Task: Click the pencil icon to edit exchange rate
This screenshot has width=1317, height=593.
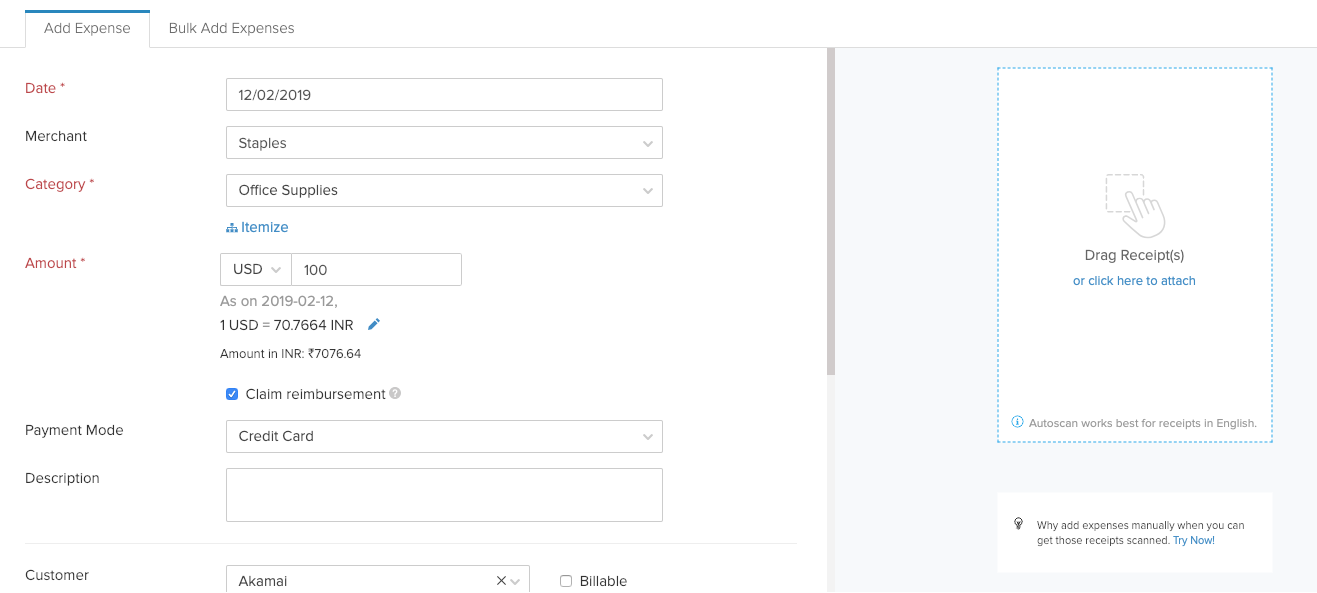Action: pos(374,325)
